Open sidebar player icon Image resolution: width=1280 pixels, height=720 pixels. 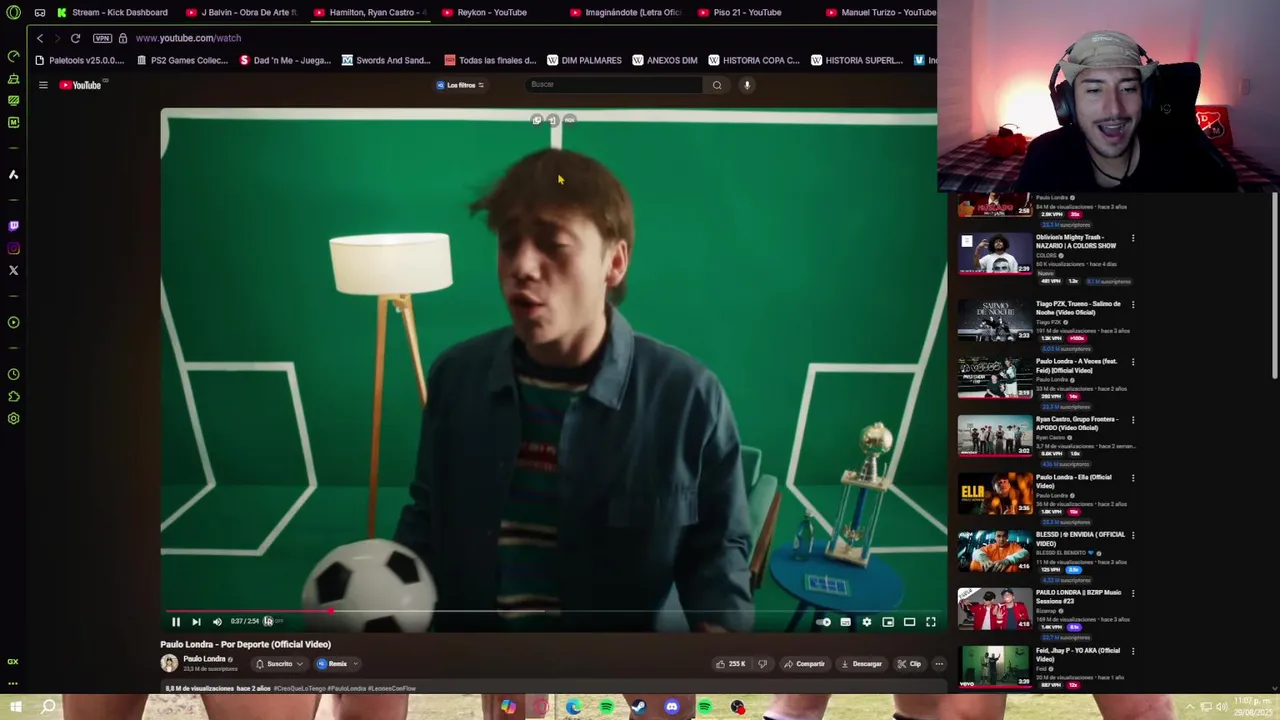14,322
